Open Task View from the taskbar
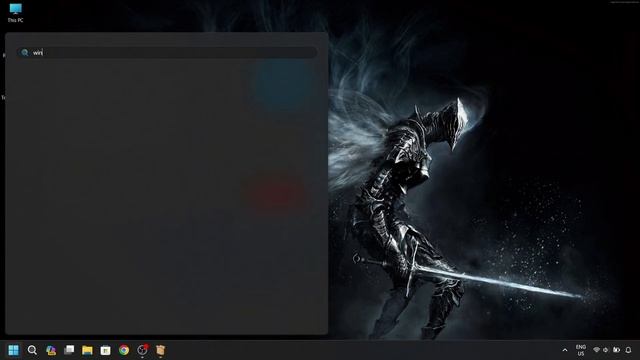This screenshot has height=360, width=640. (x=69, y=350)
